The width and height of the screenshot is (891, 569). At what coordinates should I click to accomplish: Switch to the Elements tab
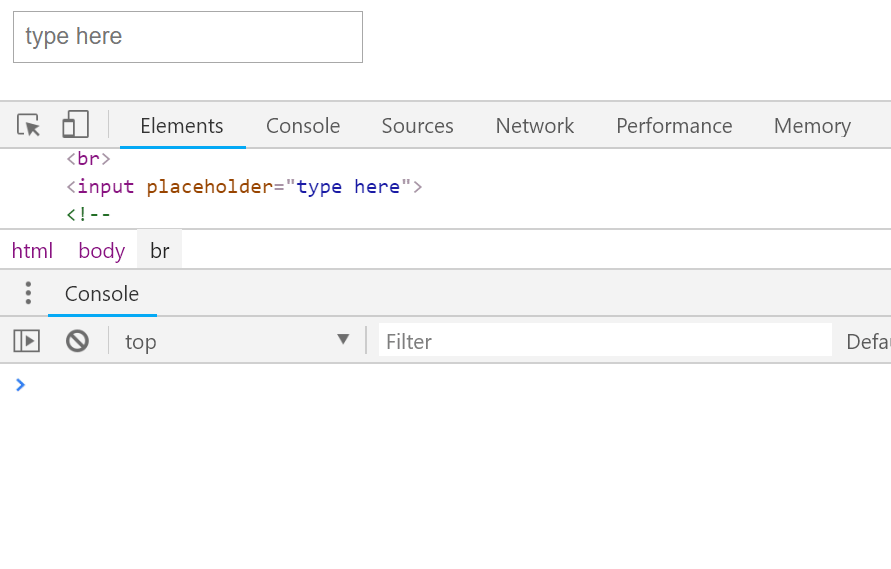point(182,126)
